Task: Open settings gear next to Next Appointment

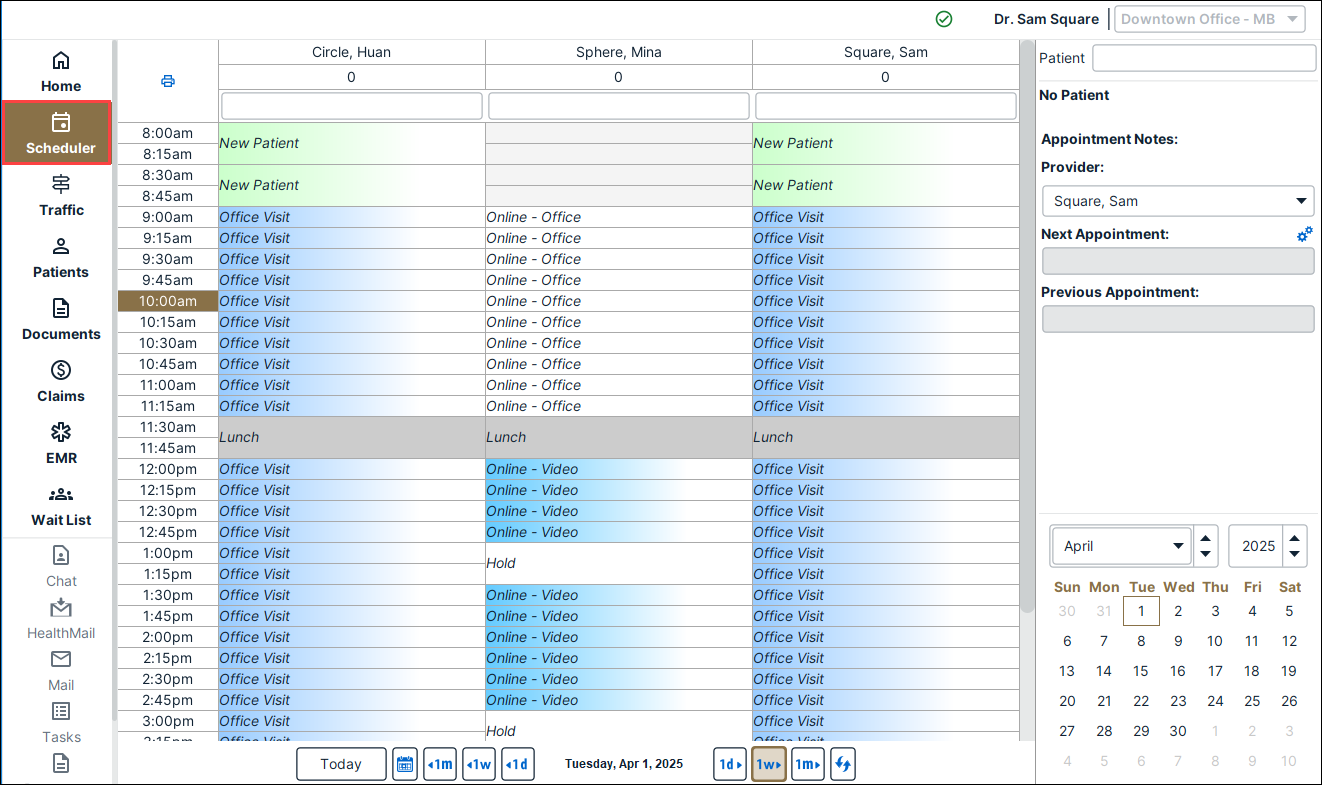Action: click(x=1304, y=233)
